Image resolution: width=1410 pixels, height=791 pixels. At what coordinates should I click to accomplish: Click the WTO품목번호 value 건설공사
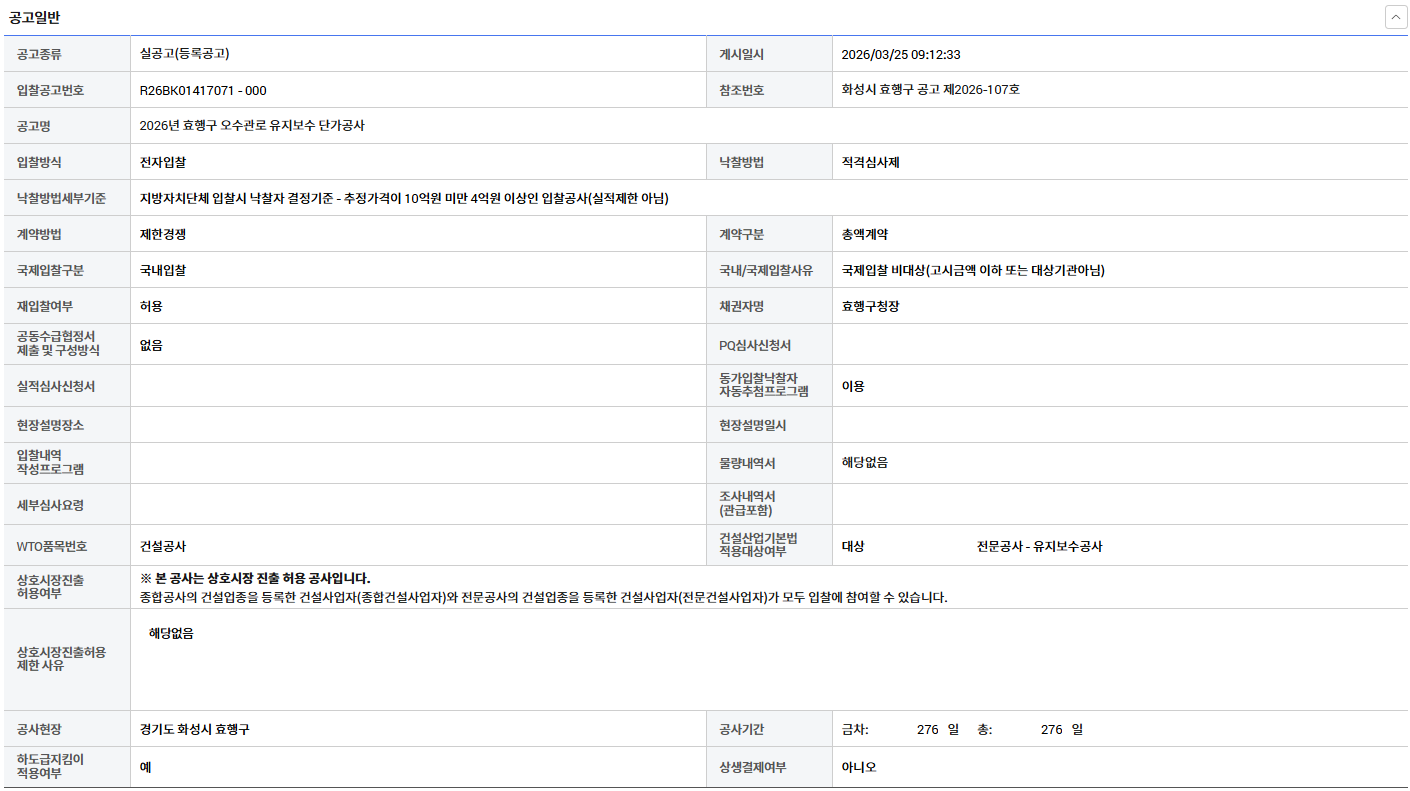163,546
